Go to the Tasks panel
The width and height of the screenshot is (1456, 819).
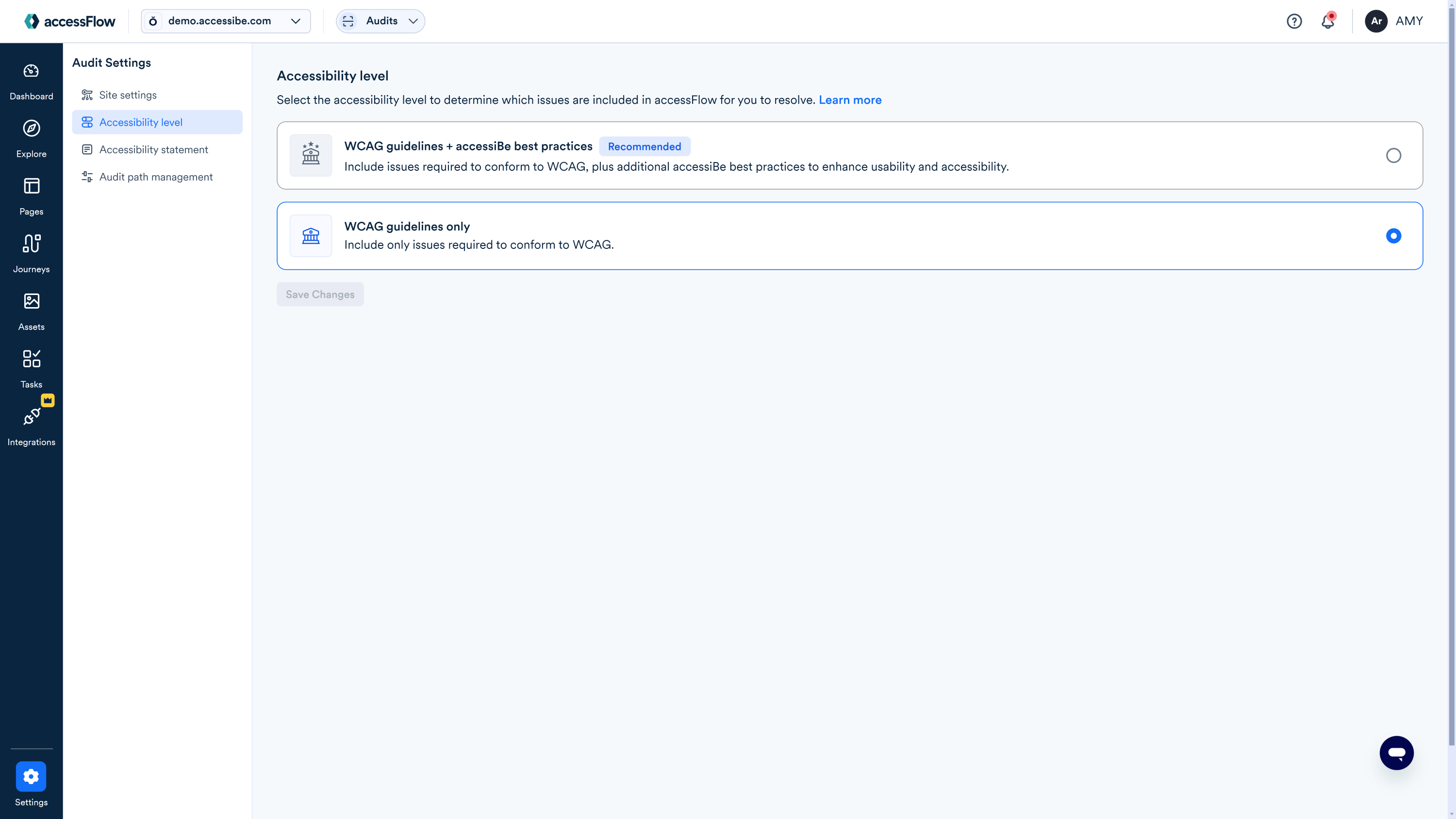31,368
